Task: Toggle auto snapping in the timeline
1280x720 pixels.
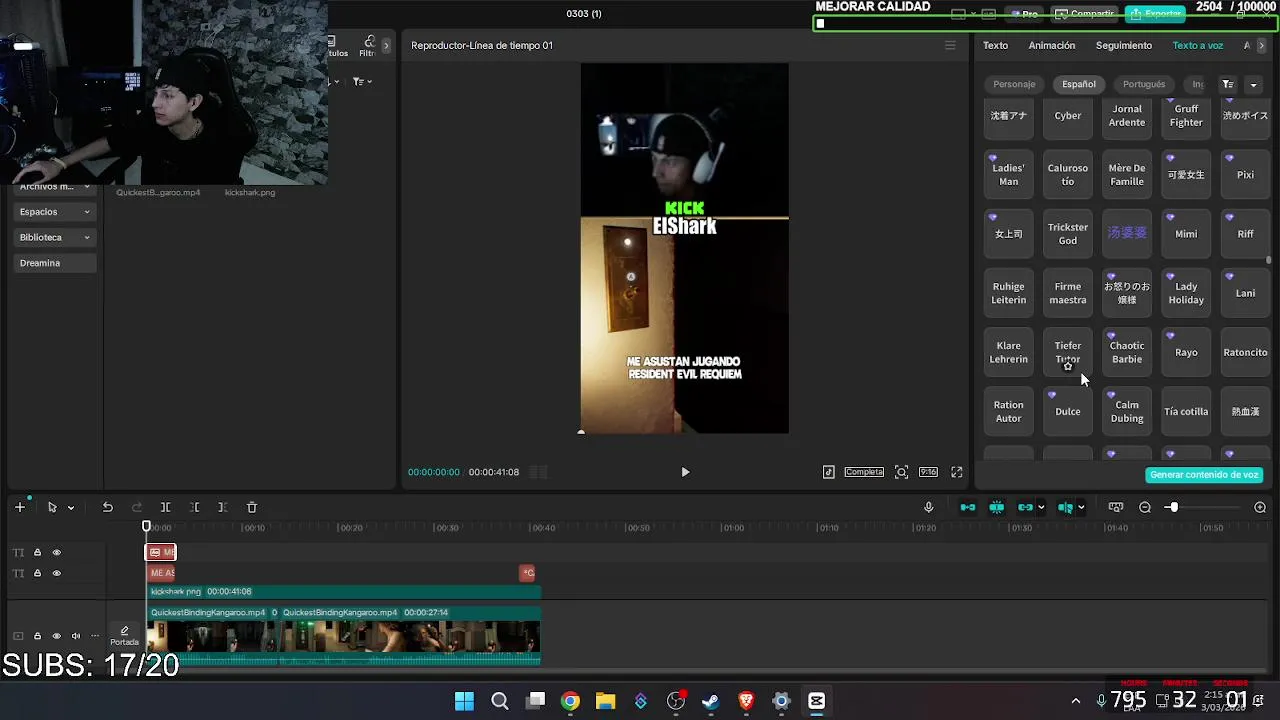Action: click(997, 507)
